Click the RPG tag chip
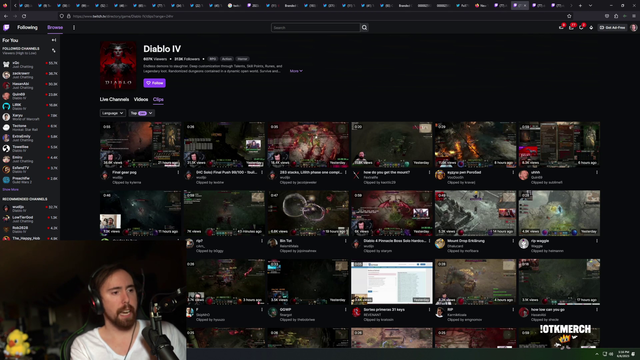This screenshot has height=360, width=640. pyautogui.click(x=213, y=59)
